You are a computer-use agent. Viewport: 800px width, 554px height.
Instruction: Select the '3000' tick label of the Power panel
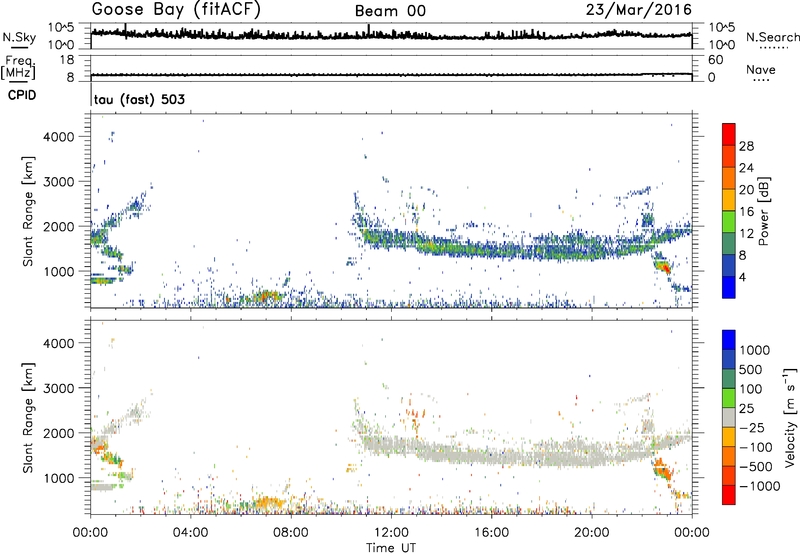59,182
